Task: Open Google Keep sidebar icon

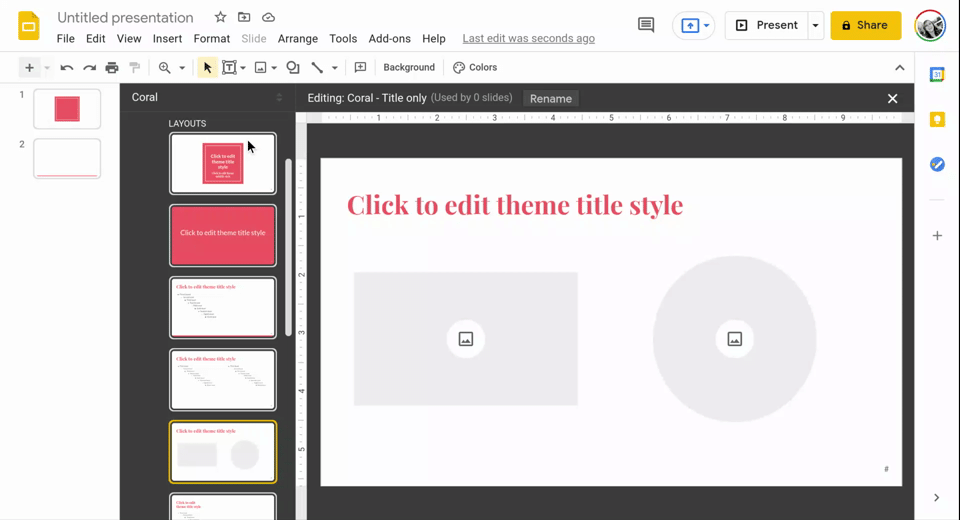Action: pos(937,119)
